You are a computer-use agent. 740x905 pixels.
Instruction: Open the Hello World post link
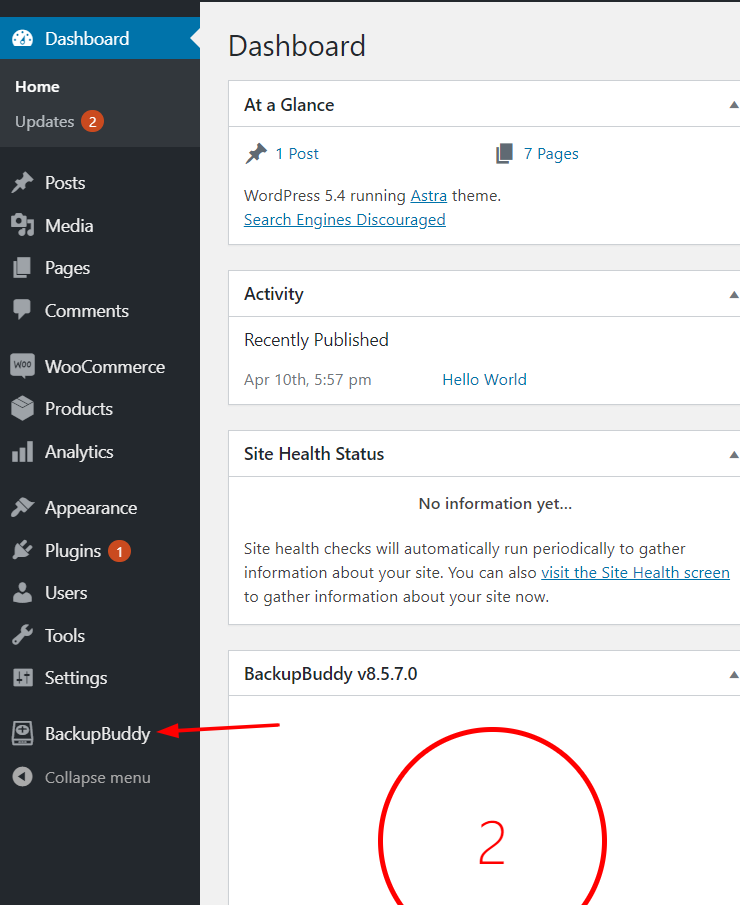(484, 379)
